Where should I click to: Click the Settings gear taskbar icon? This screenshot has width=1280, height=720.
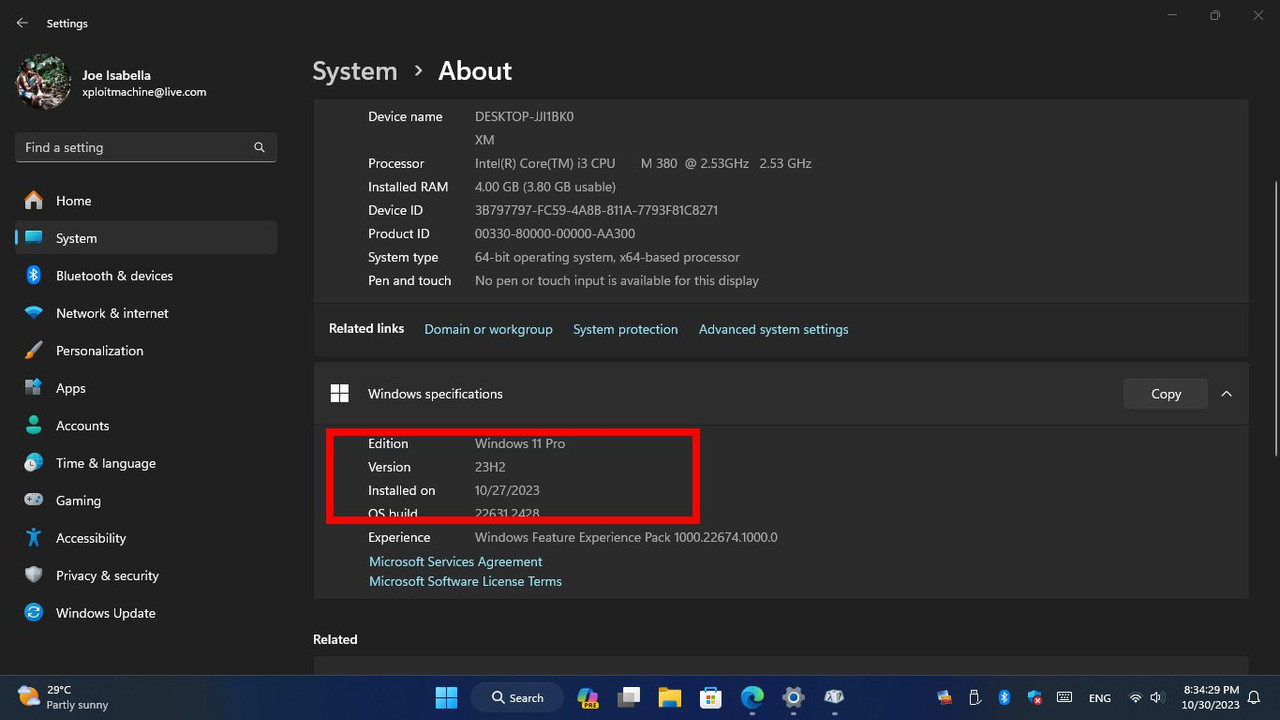click(793, 697)
